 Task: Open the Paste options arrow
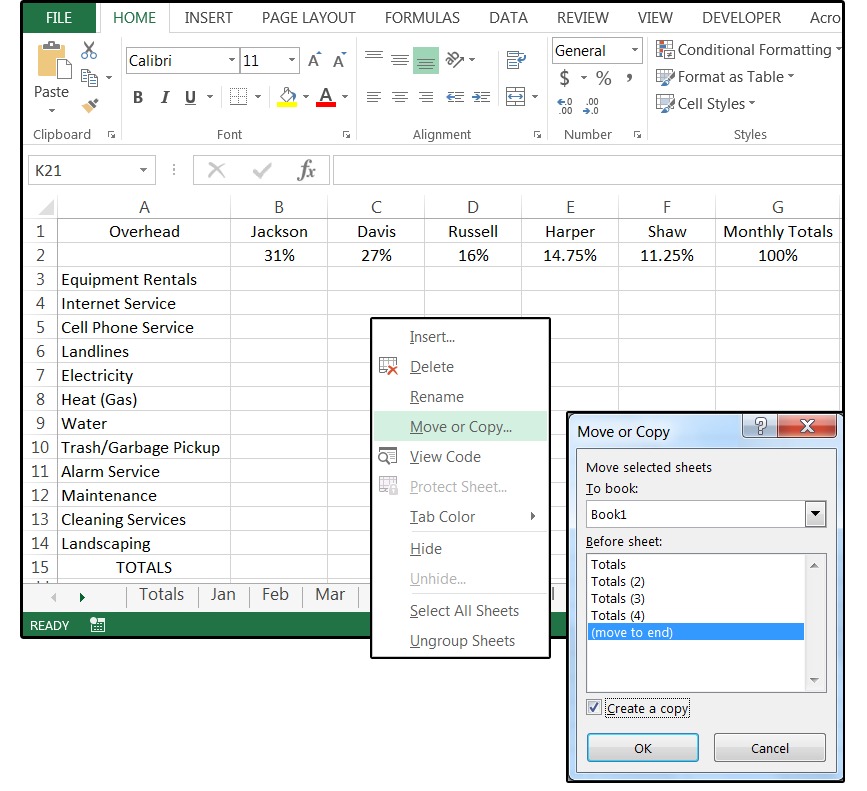[51, 111]
